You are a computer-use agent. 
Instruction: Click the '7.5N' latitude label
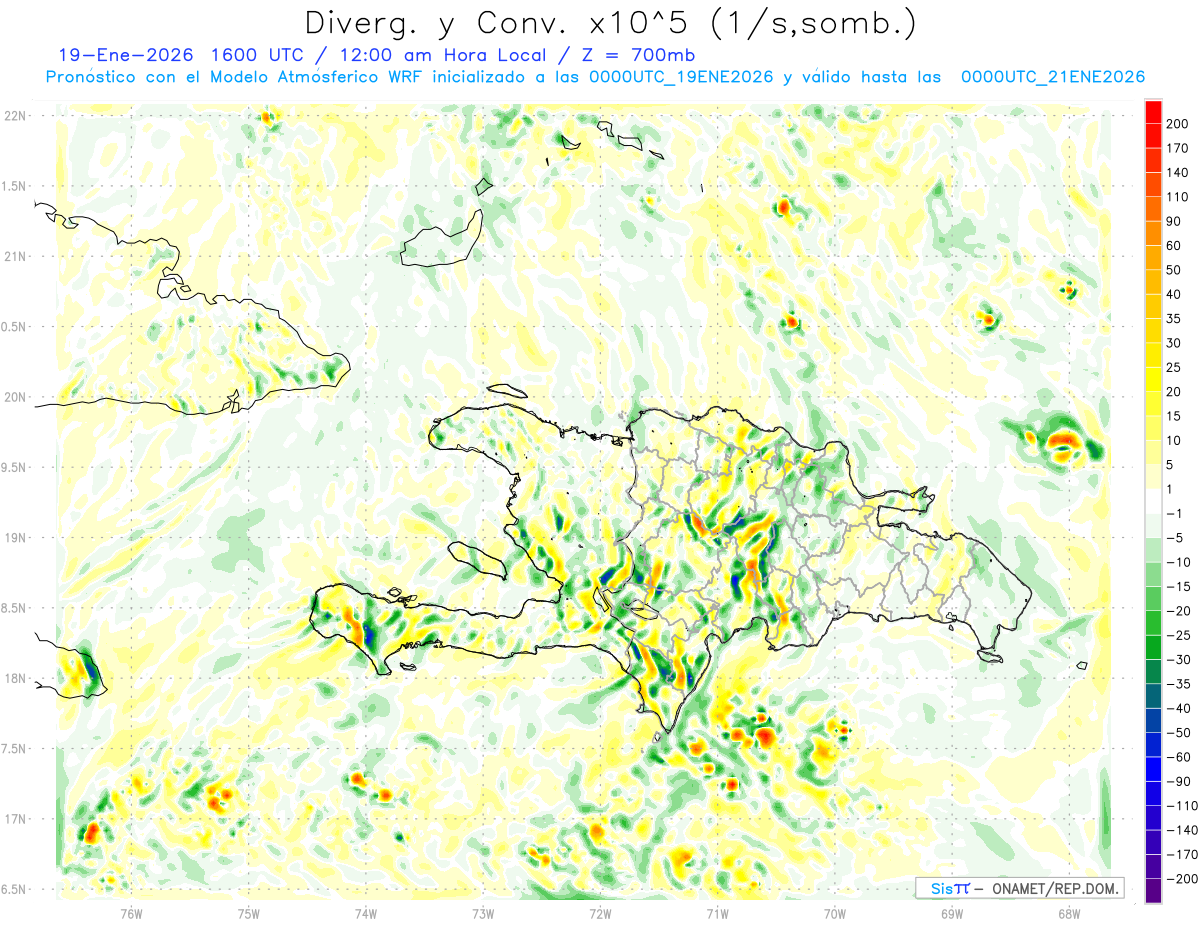15,749
